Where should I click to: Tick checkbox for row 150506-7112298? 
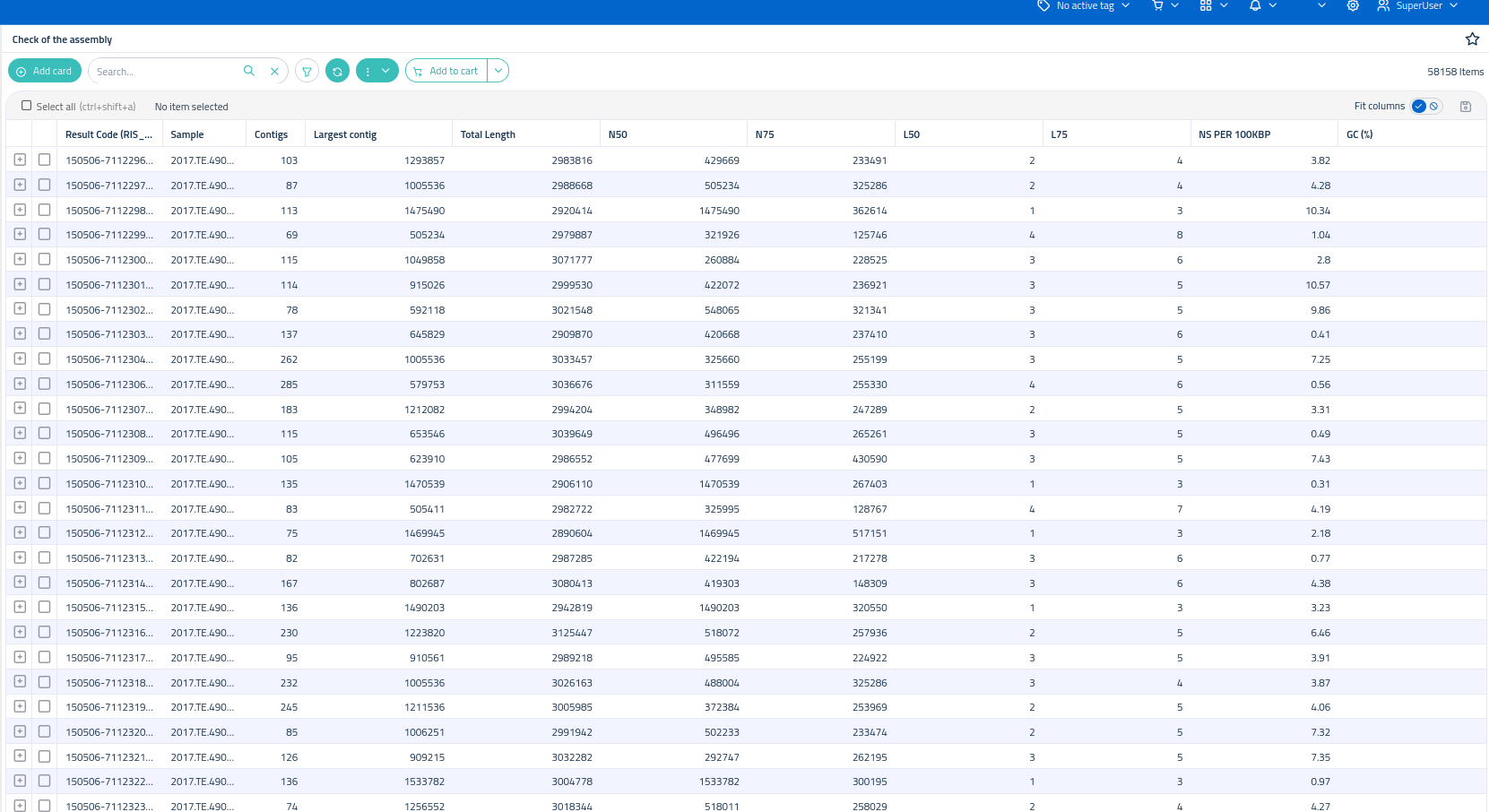pyautogui.click(x=44, y=210)
